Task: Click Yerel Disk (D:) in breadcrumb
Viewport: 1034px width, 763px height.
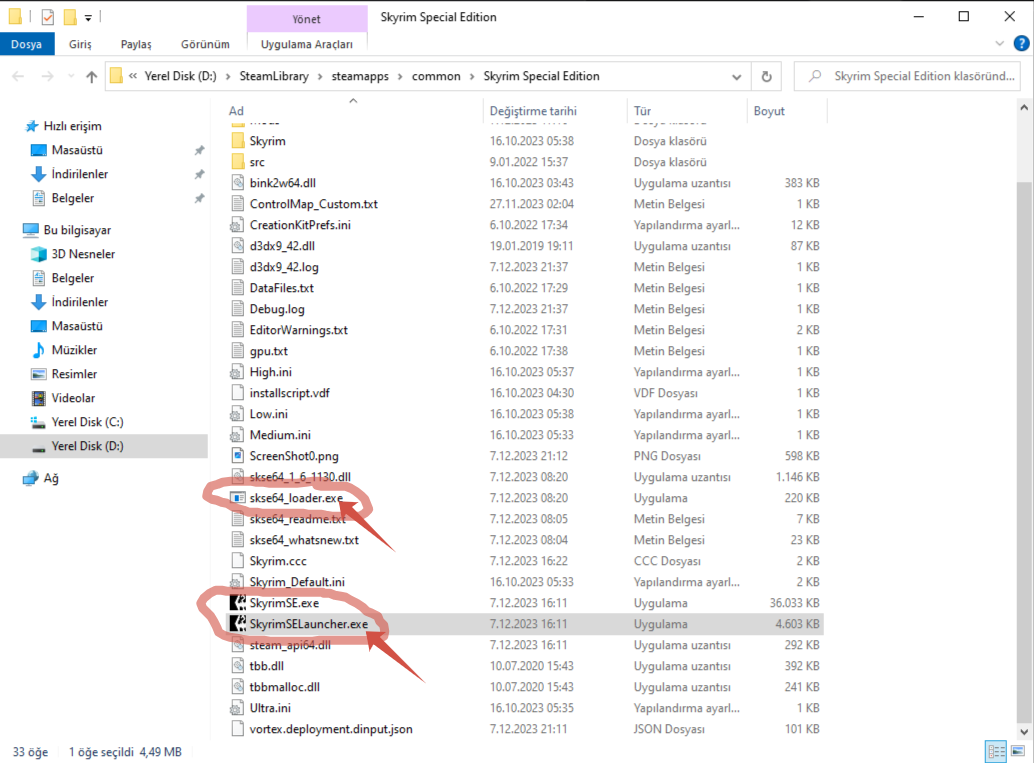Action: tap(180, 76)
